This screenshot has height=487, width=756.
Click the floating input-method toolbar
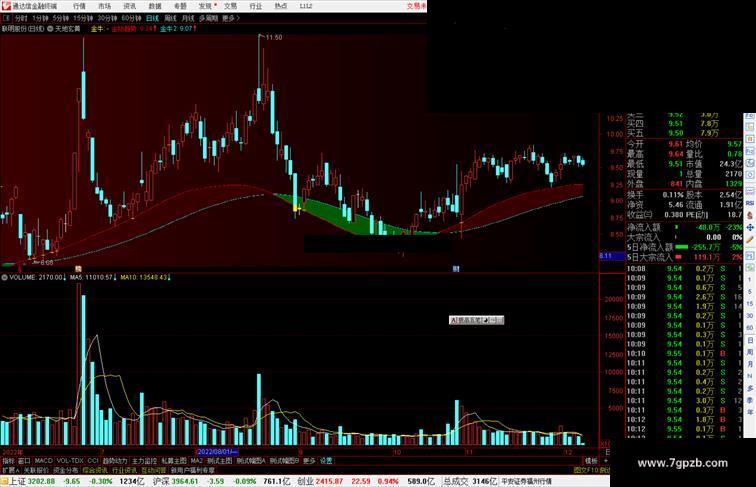(x=476, y=320)
